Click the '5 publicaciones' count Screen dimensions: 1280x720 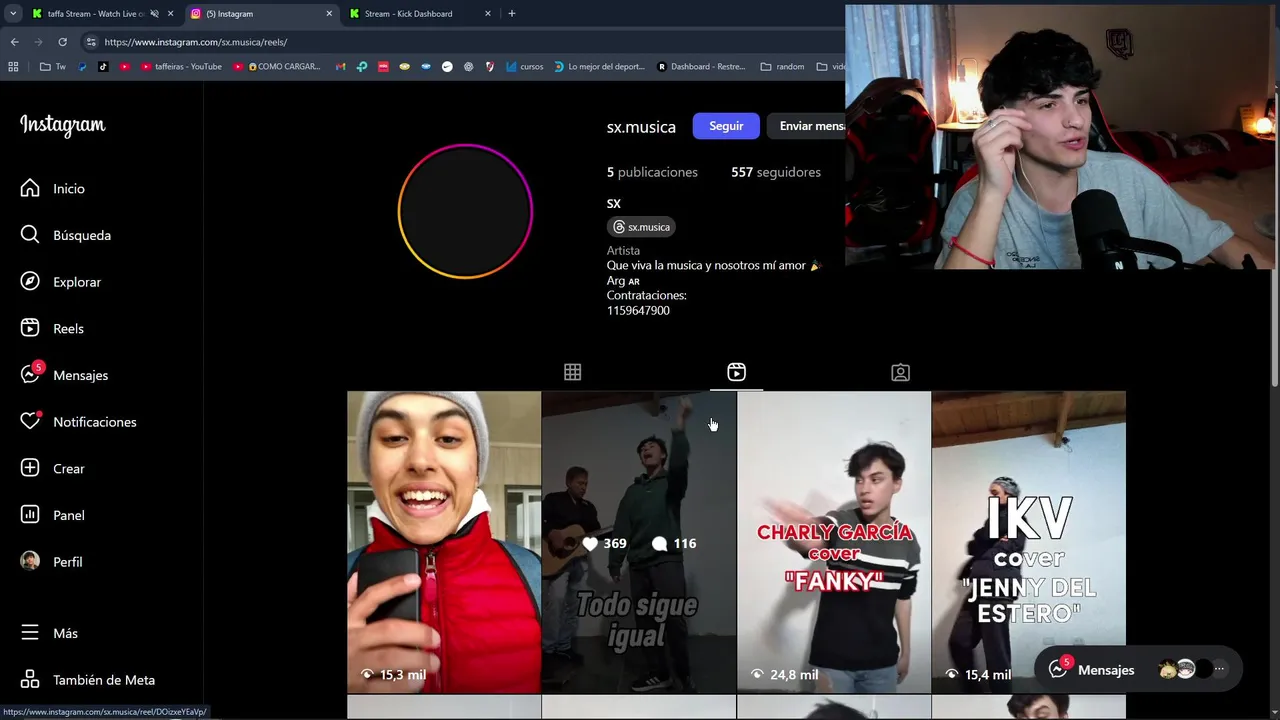[652, 172]
